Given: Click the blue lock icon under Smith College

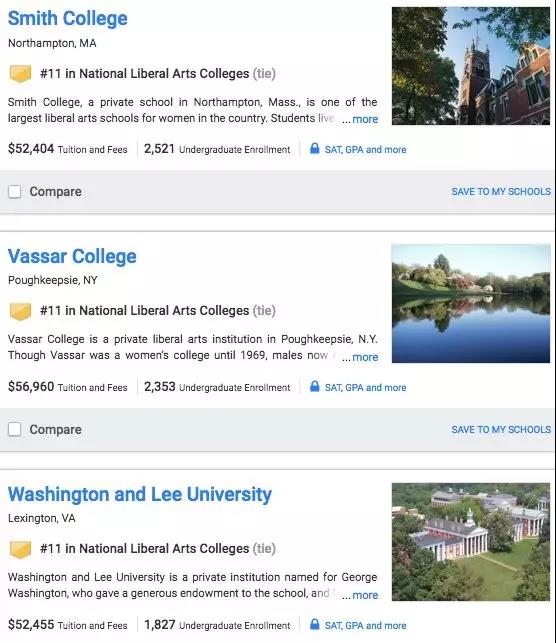Looking at the screenshot, I should click(314, 148).
